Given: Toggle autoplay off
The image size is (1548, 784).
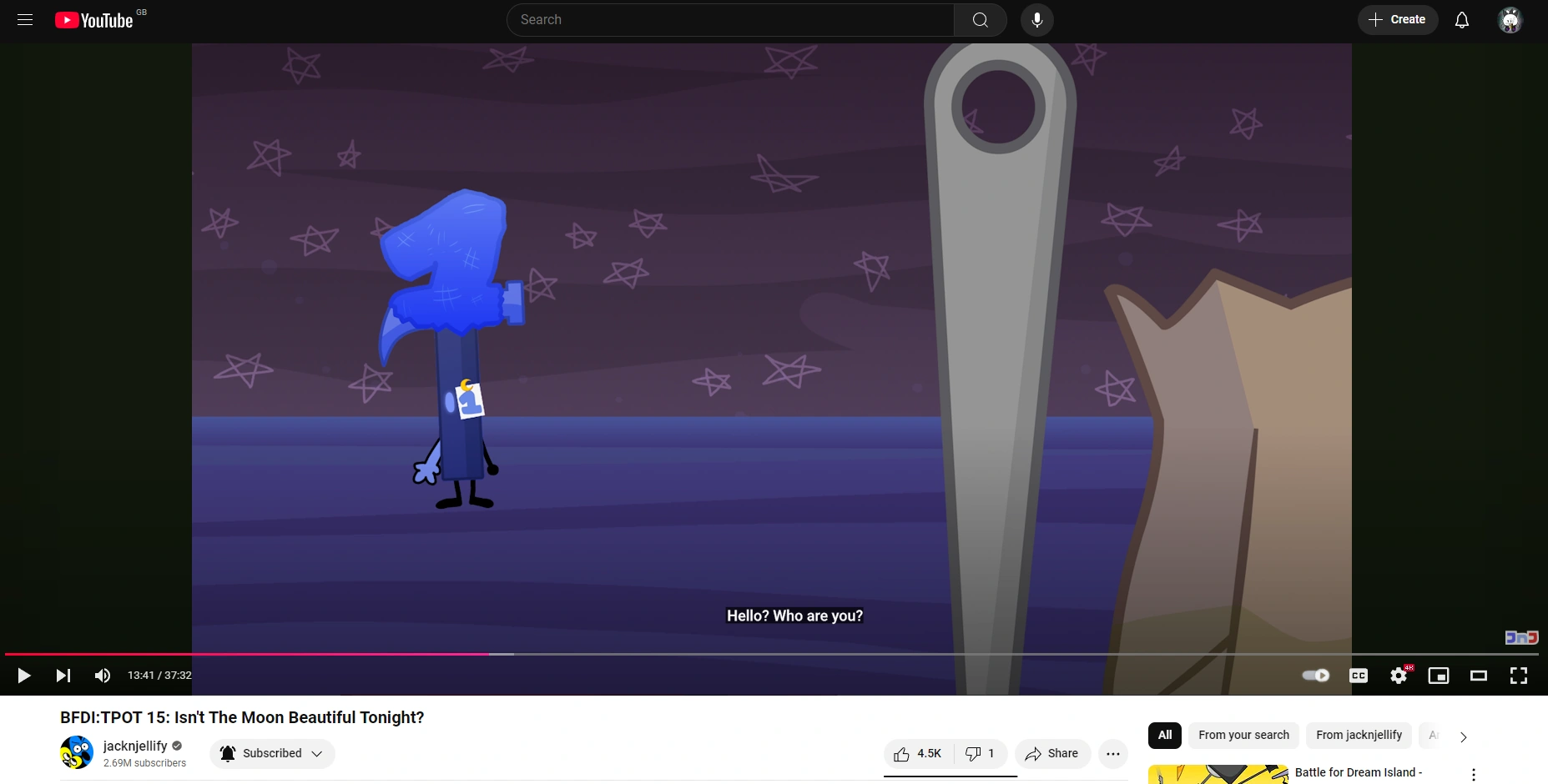Looking at the screenshot, I should [1314, 676].
